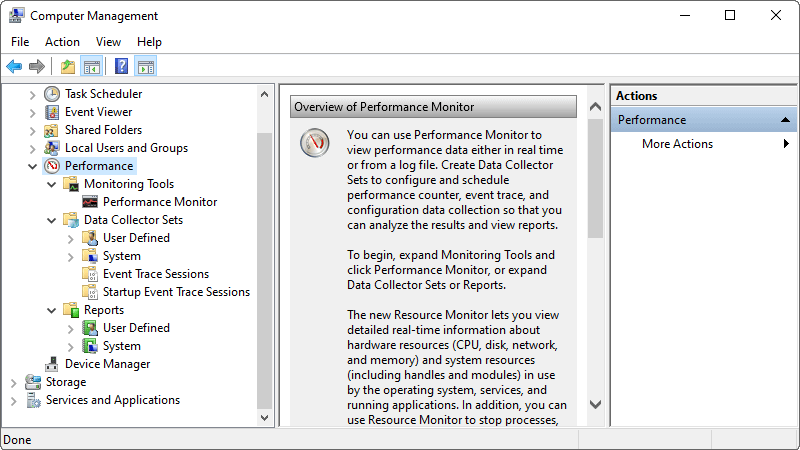
Task: Select the Performance Monitor tree item label
Action: pyautogui.click(x=160, y=202)
